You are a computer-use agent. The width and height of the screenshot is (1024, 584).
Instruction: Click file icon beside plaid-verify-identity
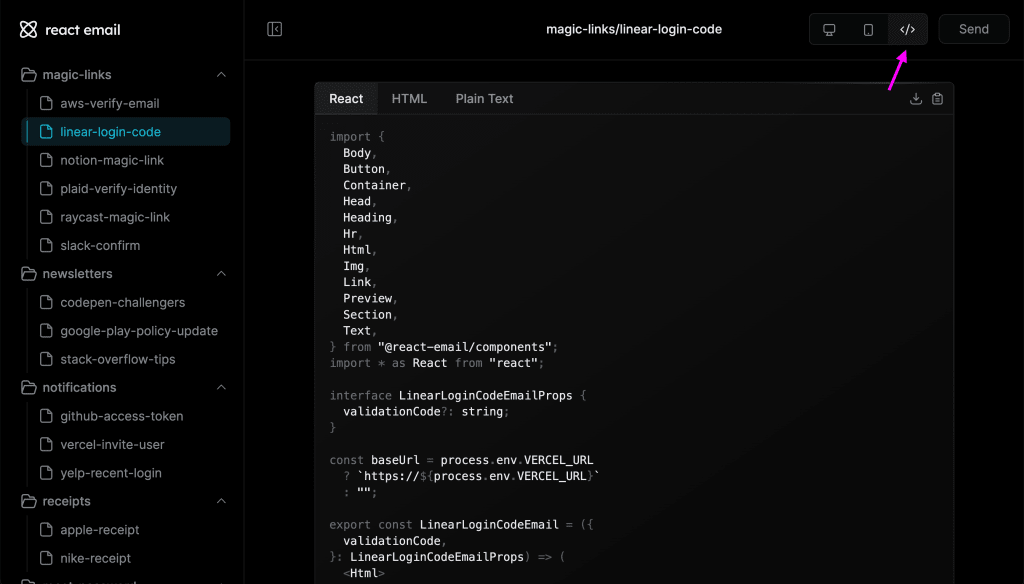tap(46, 188)
